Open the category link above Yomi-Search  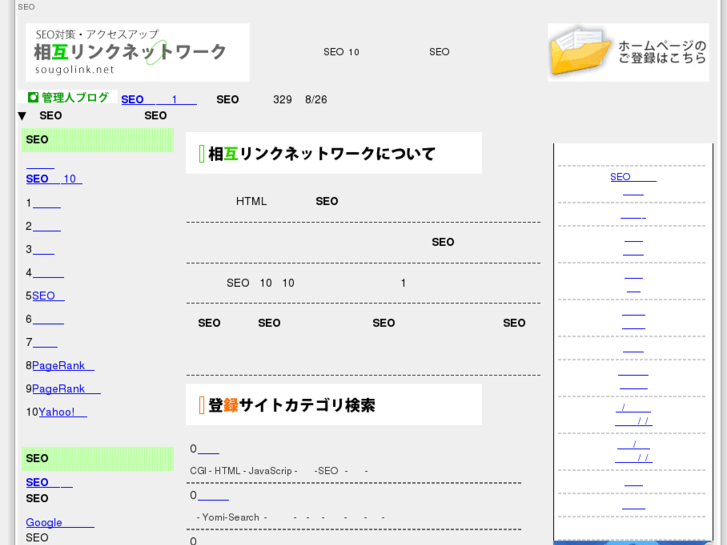coord(213,495)
